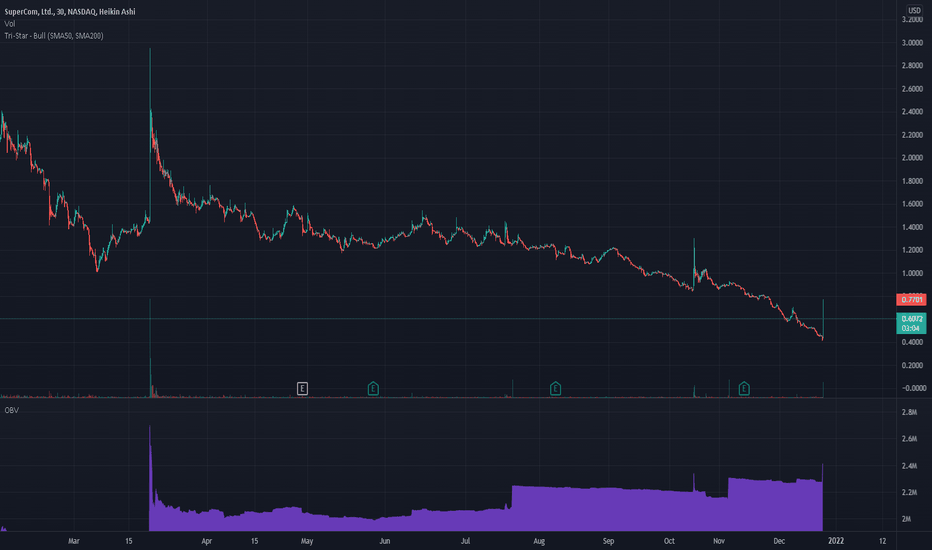Select the Tri-Star - Bull indicator label
This screenshot has width=932, height=550.
pos(53,36)
